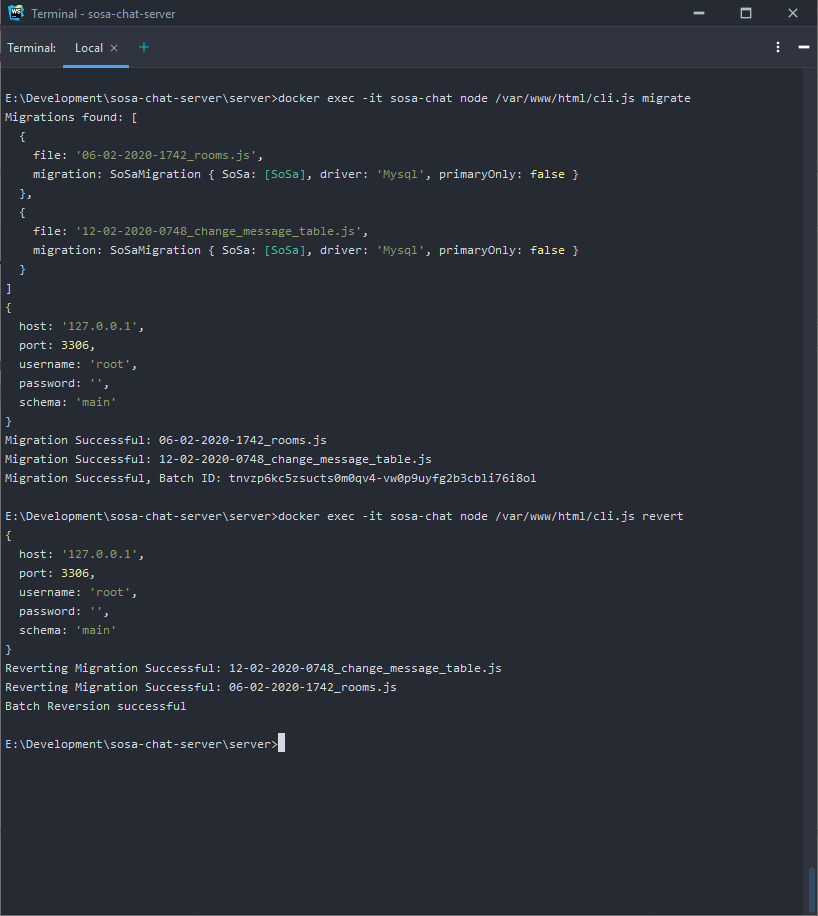
Task: Minimize the Terminal window
Action: pyautogui.click(x=699, y=13)
